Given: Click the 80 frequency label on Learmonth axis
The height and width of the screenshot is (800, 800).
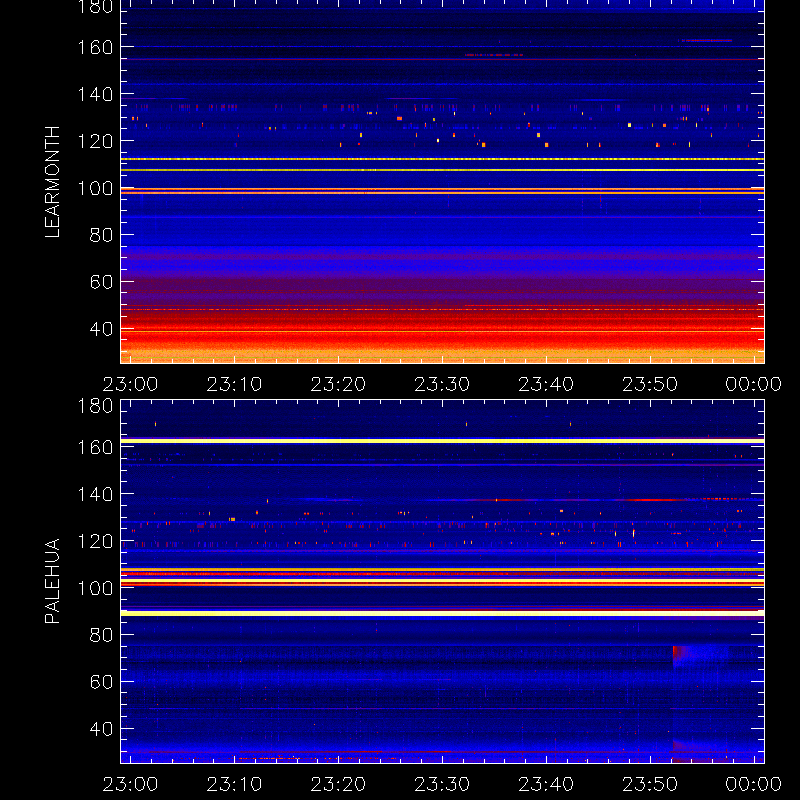Looking at the screenshot, I should pos(102,235).
